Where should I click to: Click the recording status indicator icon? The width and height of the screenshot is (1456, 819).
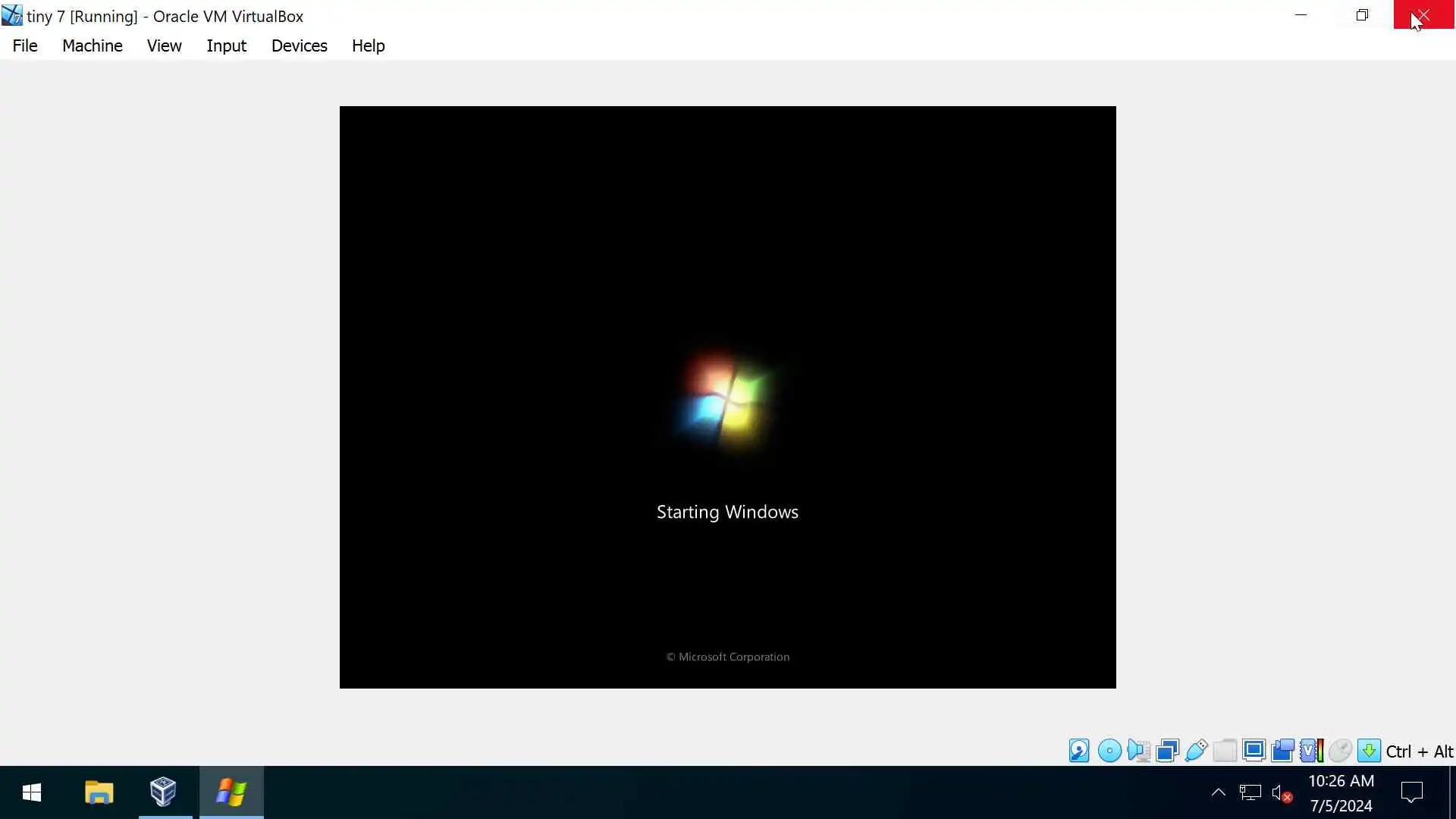click(1282, 751)
